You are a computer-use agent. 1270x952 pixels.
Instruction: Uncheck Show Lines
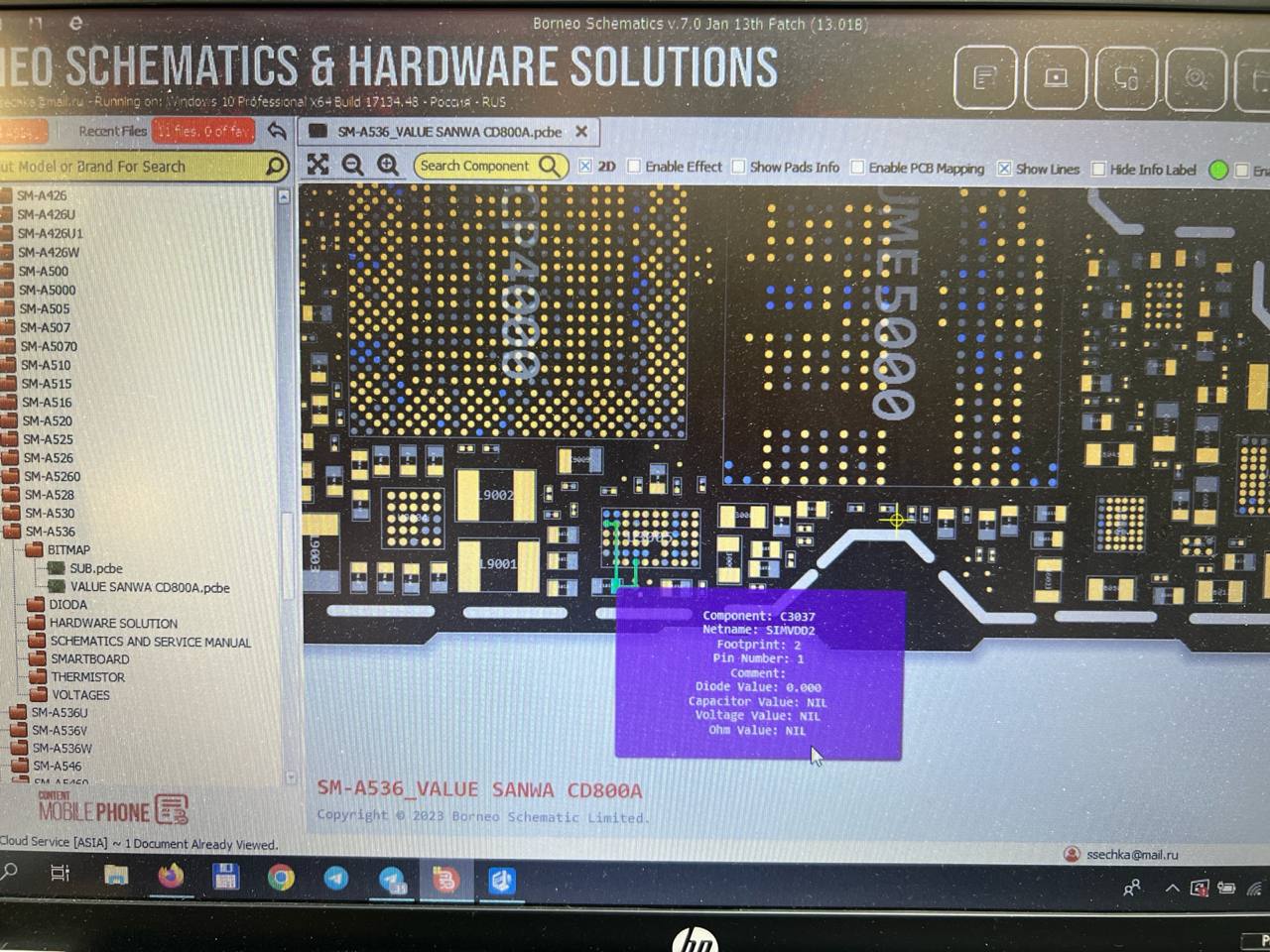point(1004,169)
